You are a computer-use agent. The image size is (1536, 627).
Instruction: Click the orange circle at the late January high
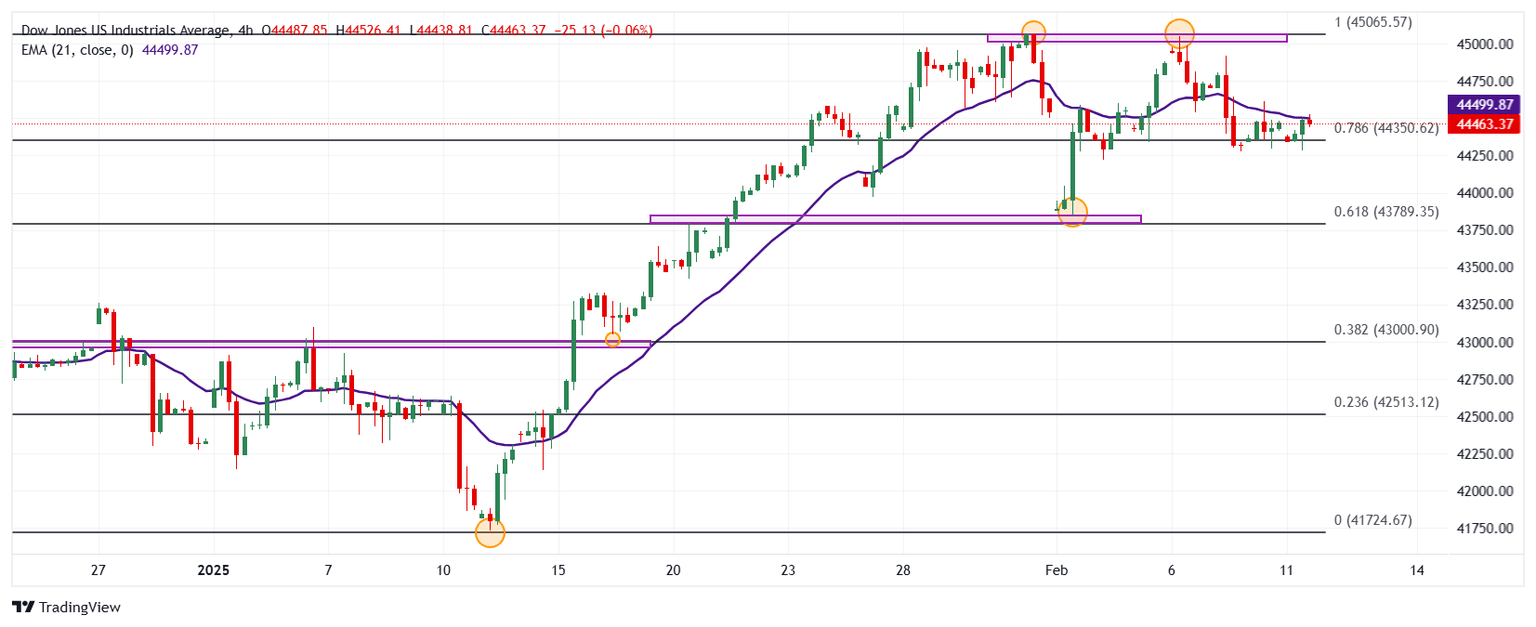(1033, 32)
